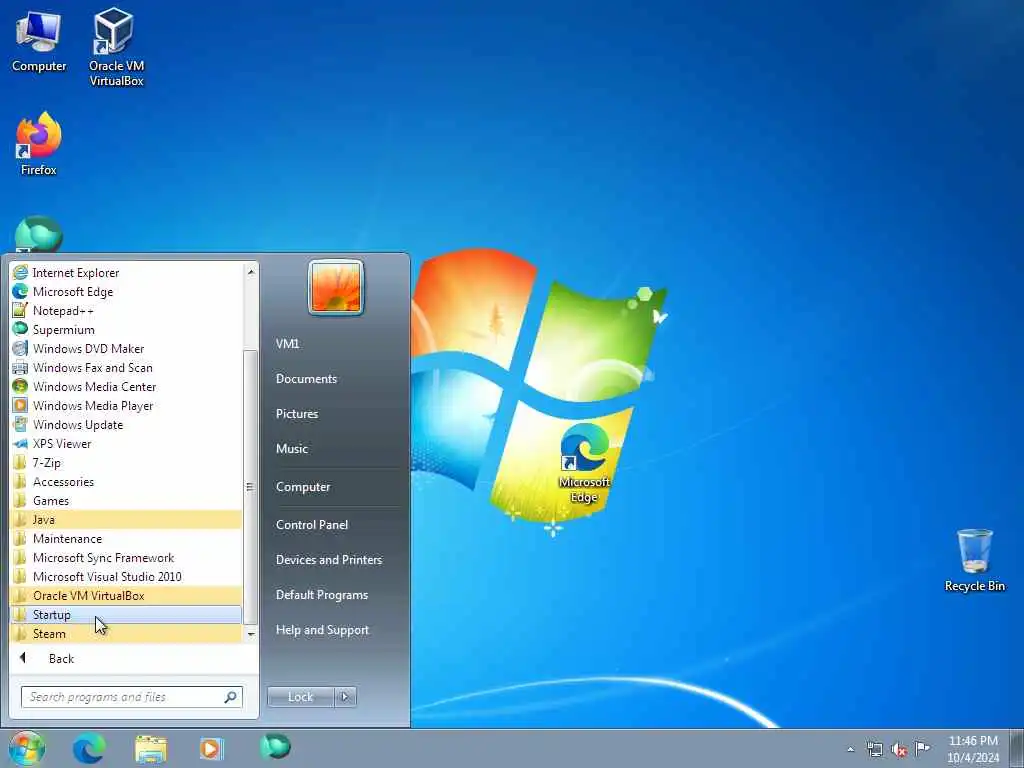Open Windows Update

click(126, 424)
